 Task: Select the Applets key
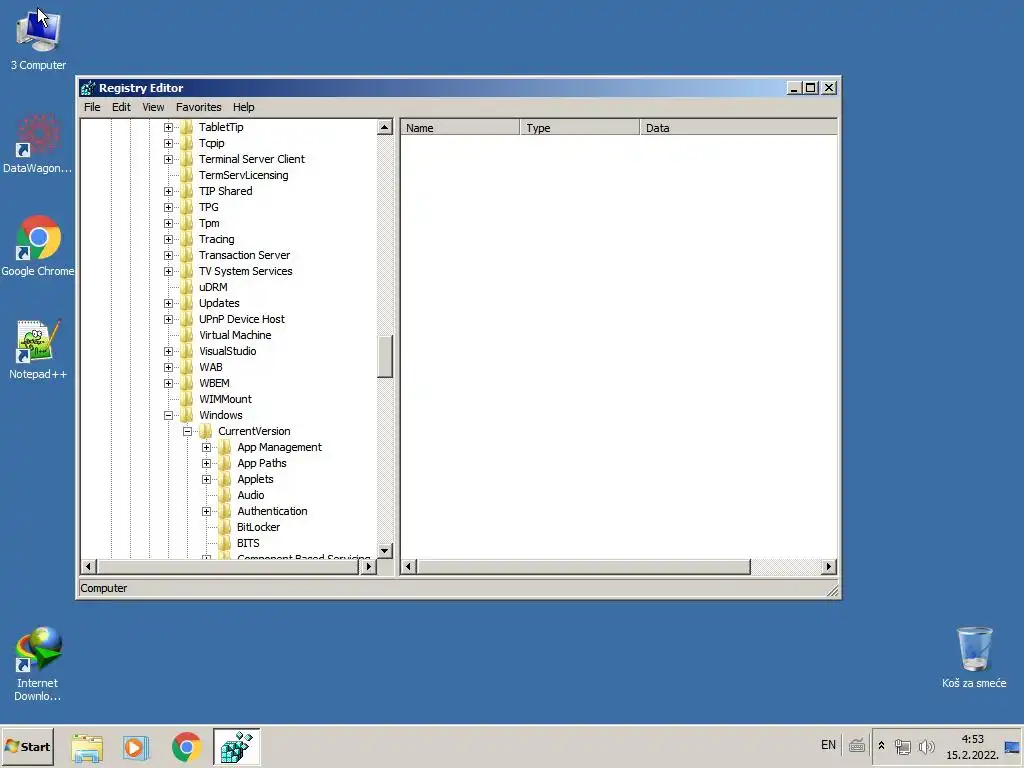[255, 479]
